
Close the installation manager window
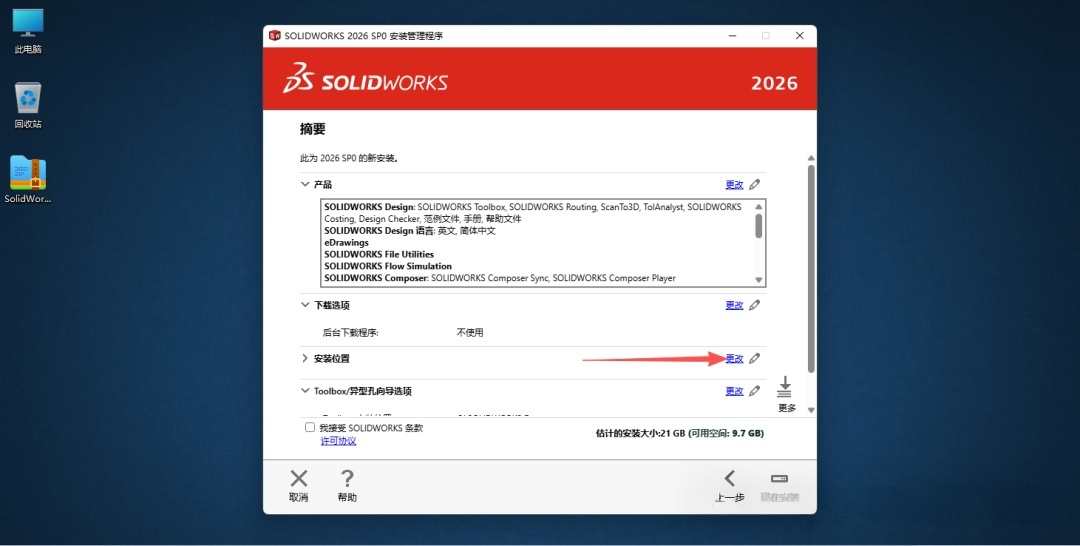[x=800, y=36]
